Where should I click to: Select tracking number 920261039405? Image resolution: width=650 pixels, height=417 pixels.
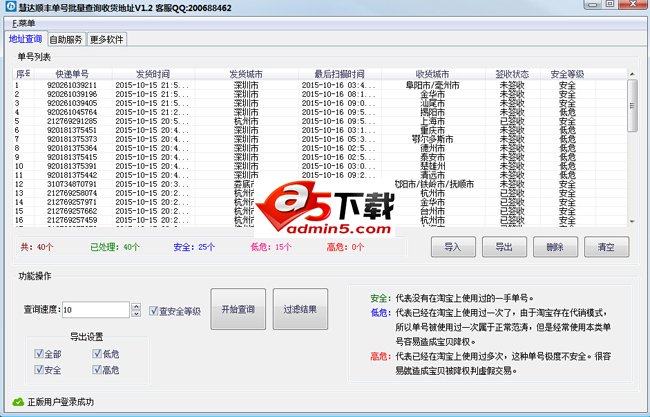(72, 103)
